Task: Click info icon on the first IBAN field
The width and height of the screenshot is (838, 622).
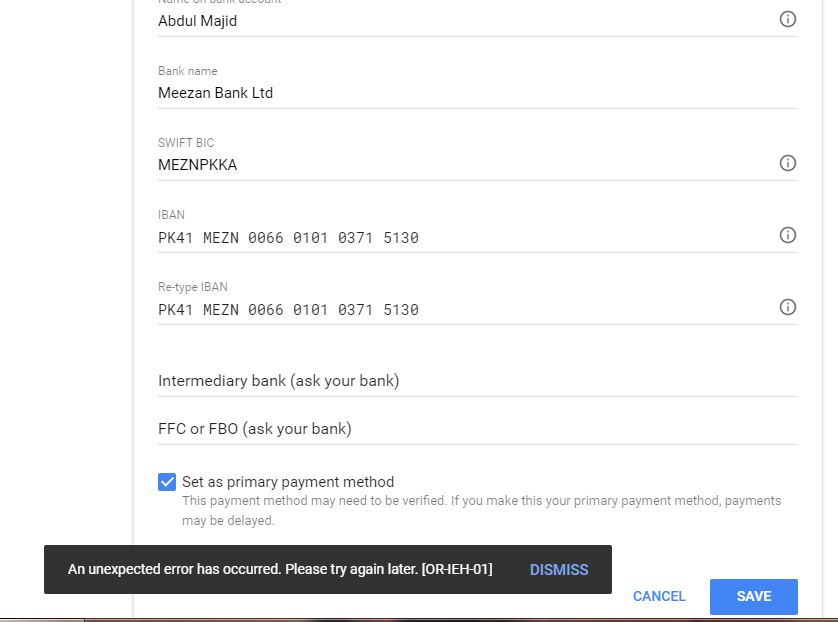Action: pos(788,235)
